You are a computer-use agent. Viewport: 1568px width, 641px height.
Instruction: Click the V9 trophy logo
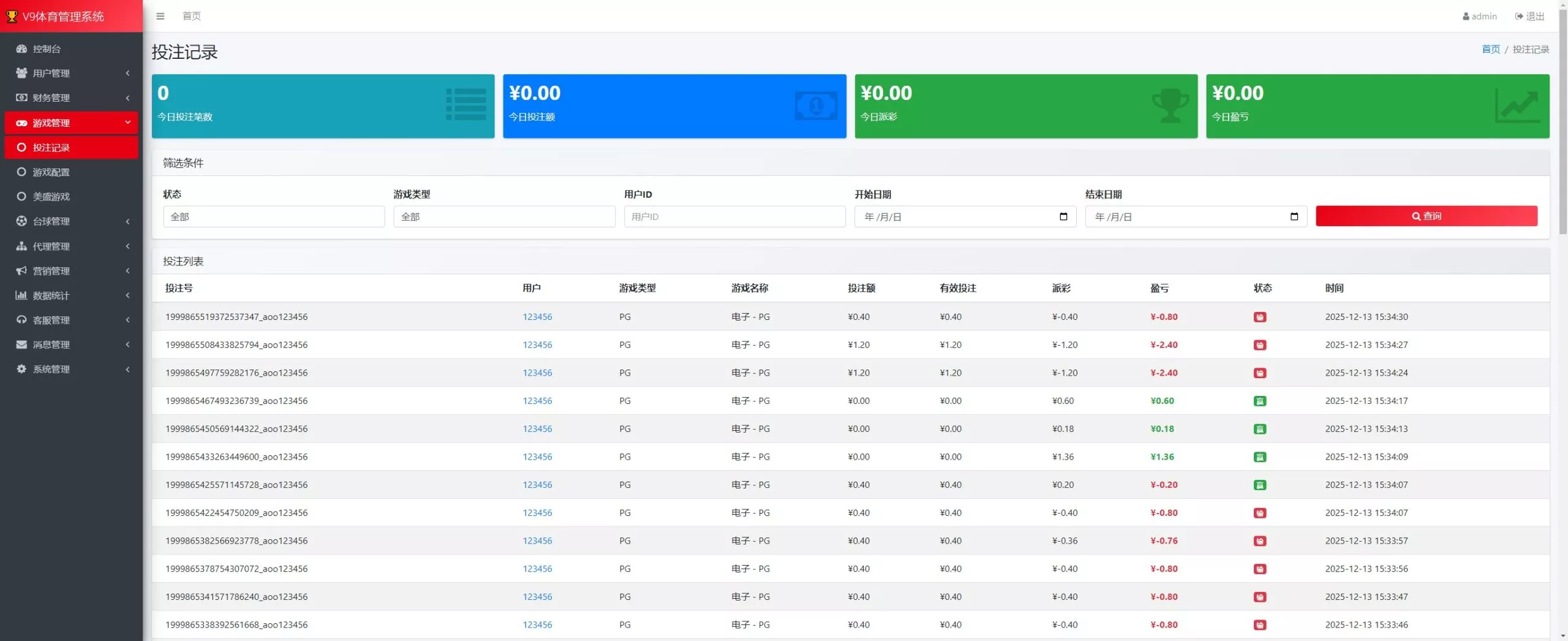coord(12,17)
